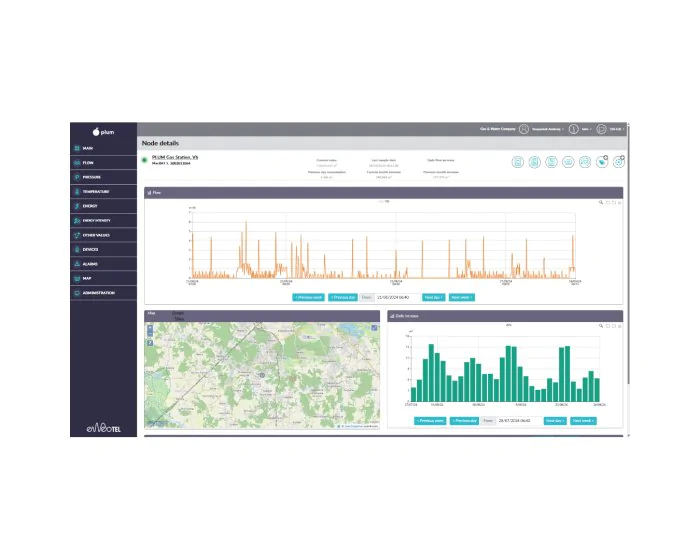Click the 'Gas & Water Company' header text

pyautogui.click(x=497, y=129)
